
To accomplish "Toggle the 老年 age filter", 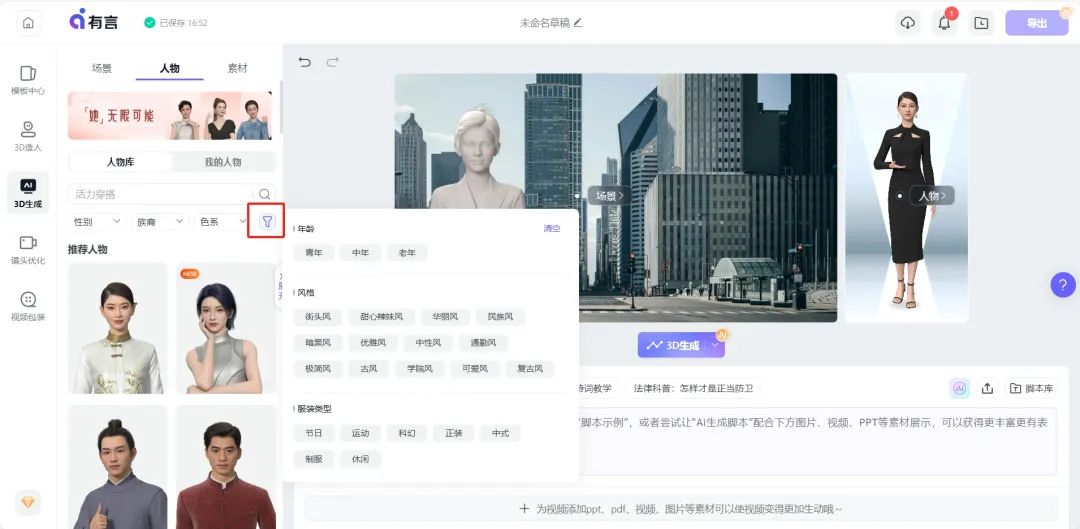I will click(407, 253).
